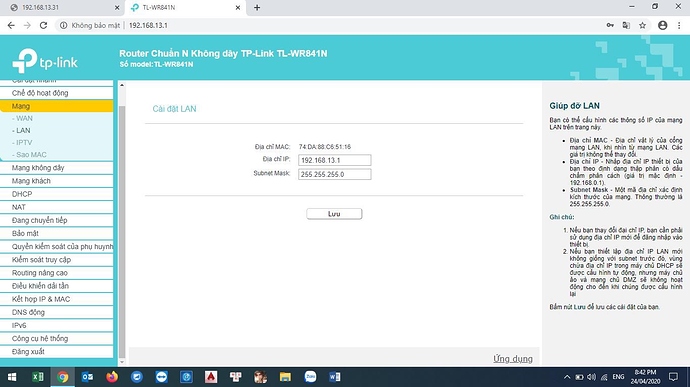
Task: Open the Chrome three-dot menu
Action: point(679,26)
